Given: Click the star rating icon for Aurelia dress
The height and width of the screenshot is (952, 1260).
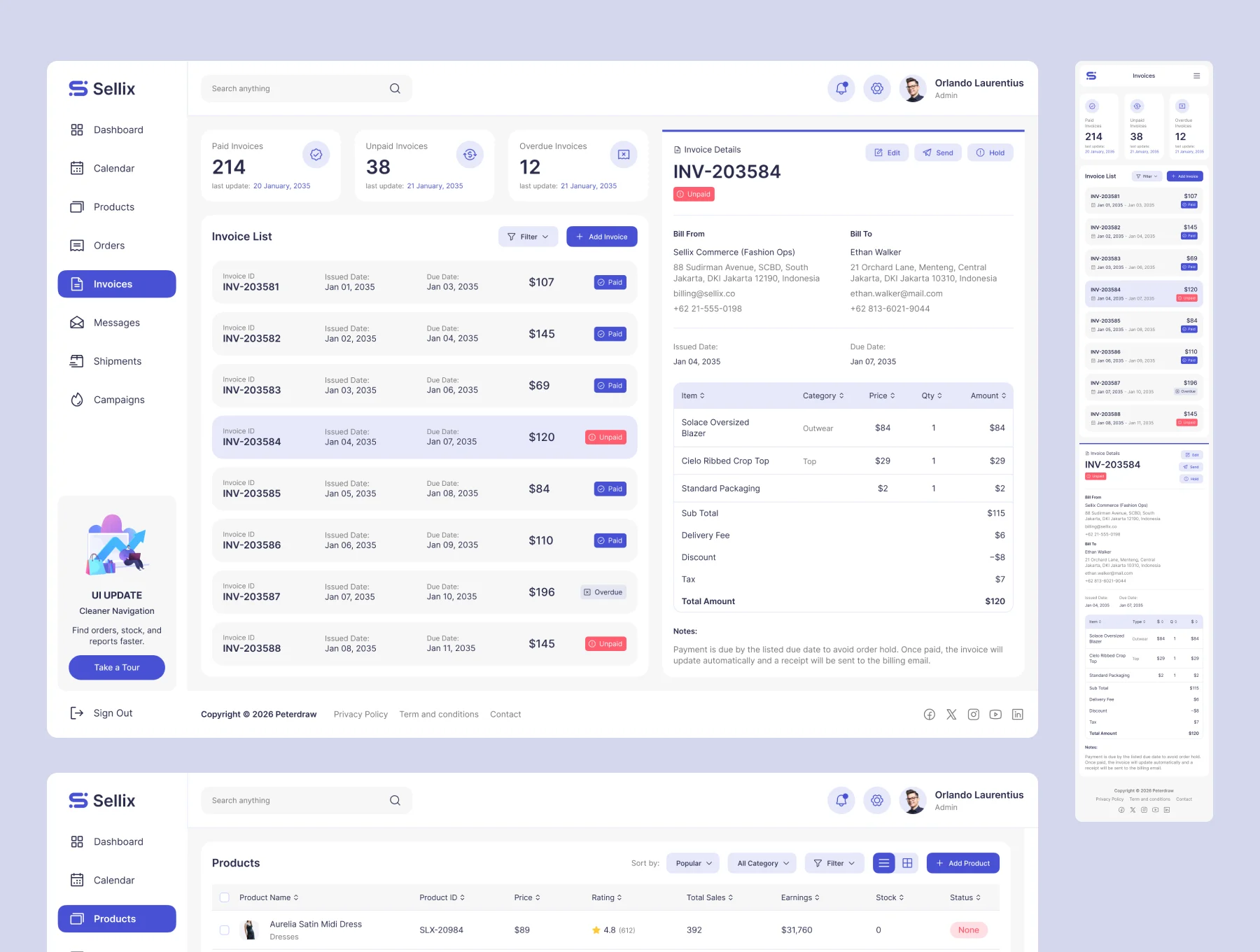Looking at the screenshot, I should tap(596, 930).
